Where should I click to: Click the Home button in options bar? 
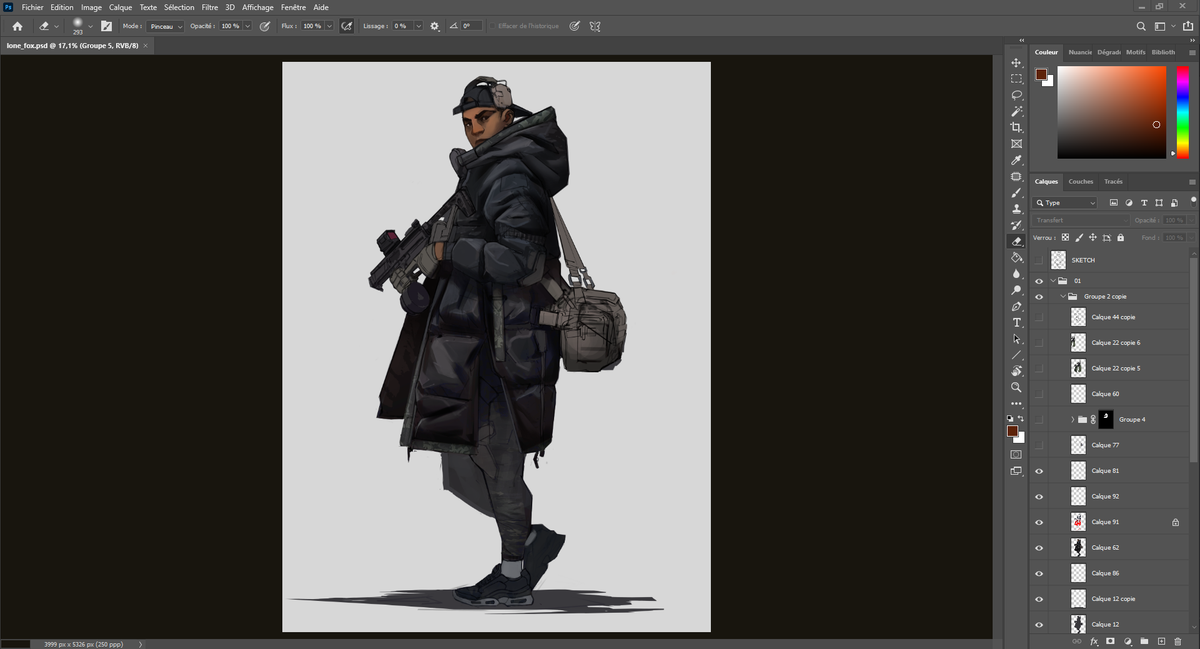(x=17, y=26)
